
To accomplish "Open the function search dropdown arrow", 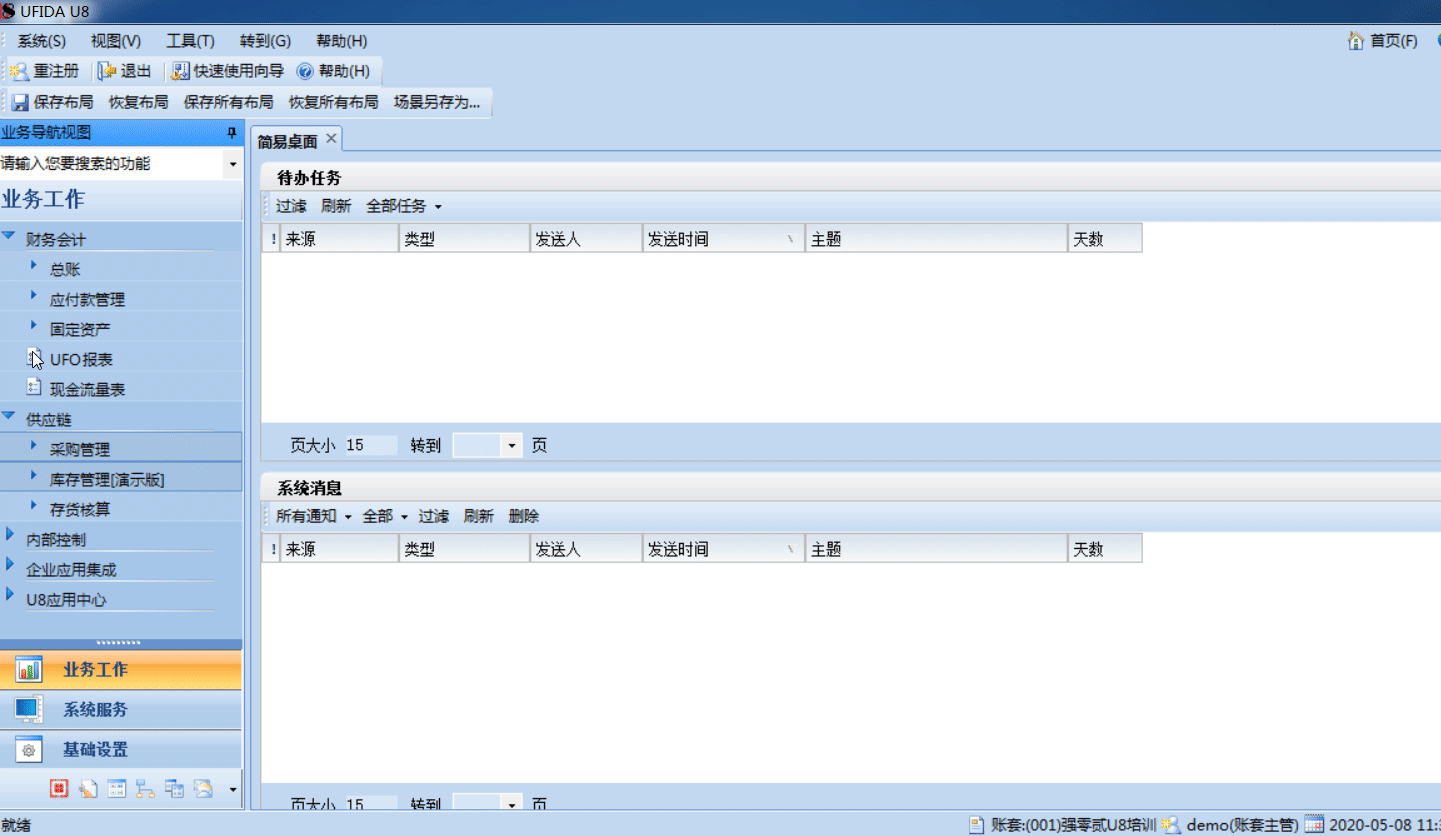I will click(x=233, y=164).
